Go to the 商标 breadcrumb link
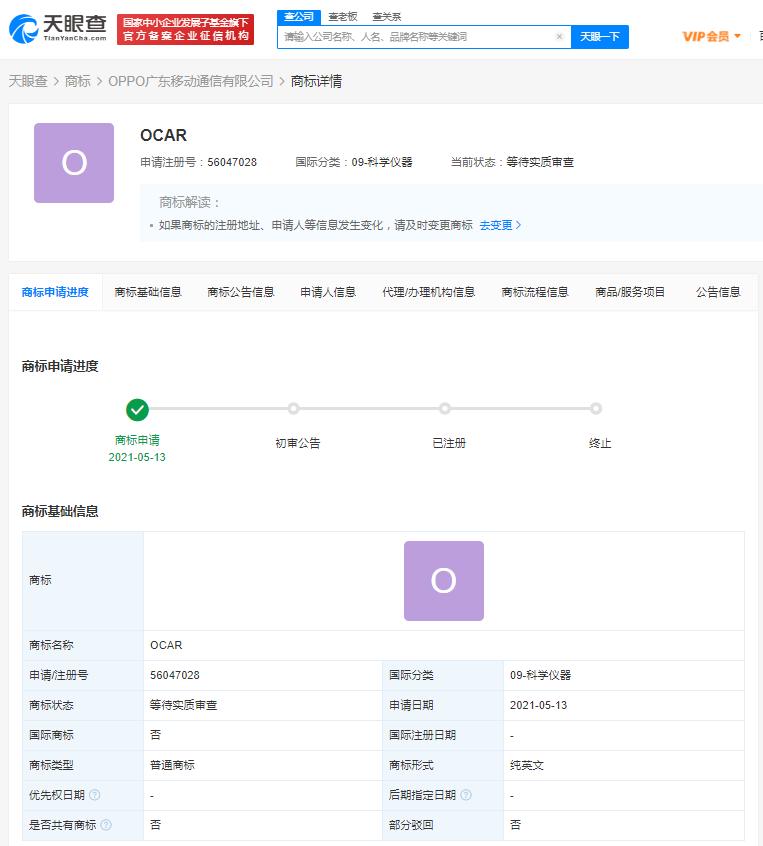Viewport: 763px width, 846px height. (78, 81)
